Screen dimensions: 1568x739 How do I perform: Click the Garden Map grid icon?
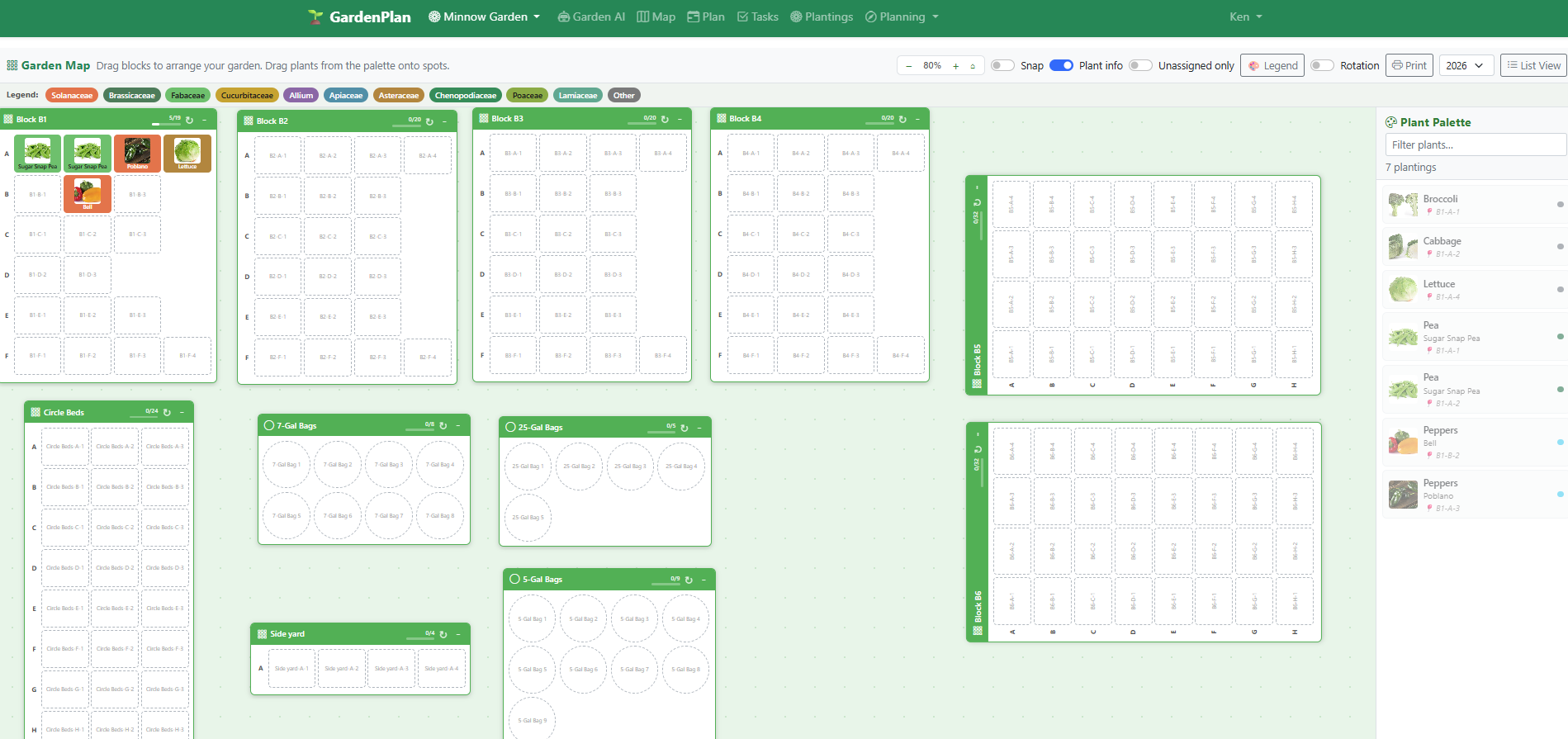point(12,65)
